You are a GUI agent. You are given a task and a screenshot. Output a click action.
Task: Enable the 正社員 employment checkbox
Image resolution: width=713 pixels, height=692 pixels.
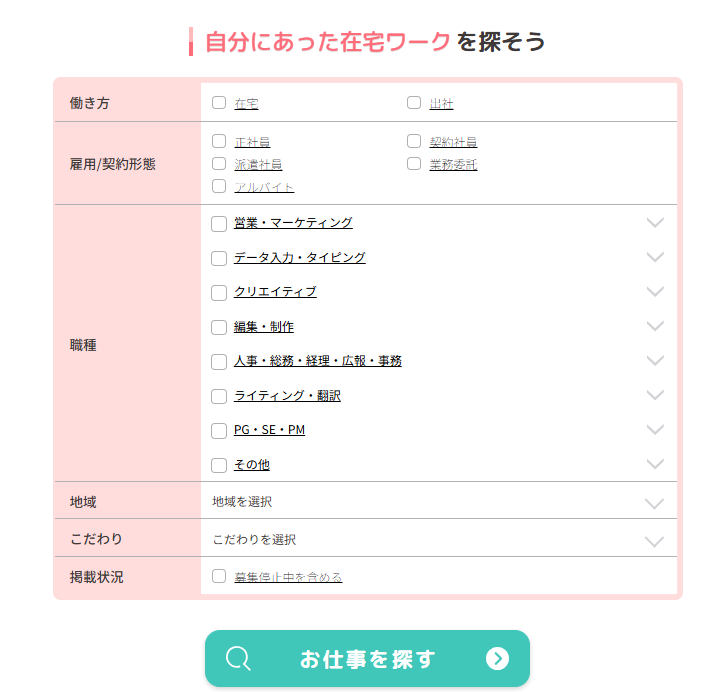click(x=219, y=141)
